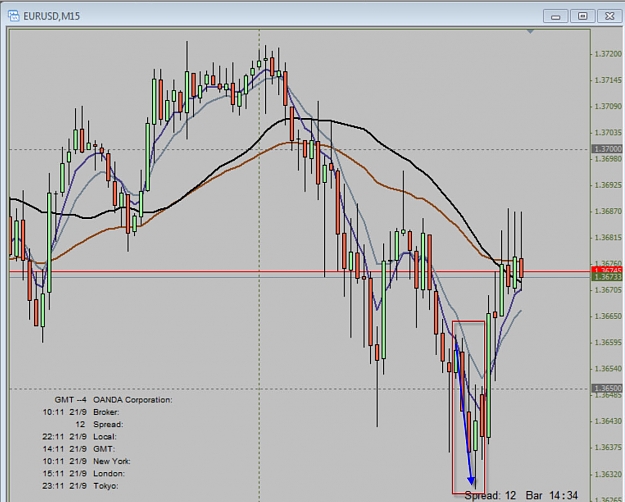Click the EURUSD,M15 window title
Screen dimensions: 625x502
51,16
